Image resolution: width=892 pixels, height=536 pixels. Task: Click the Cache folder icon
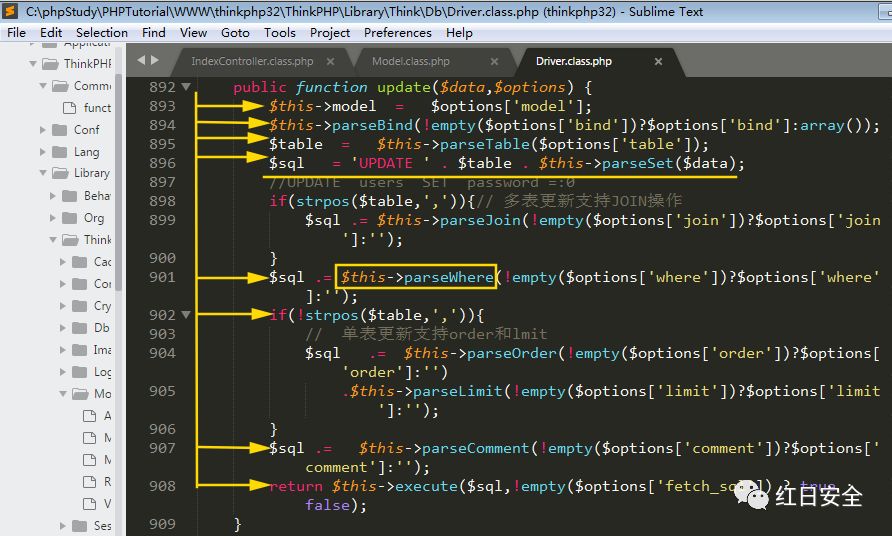click(x=80, y=262)
